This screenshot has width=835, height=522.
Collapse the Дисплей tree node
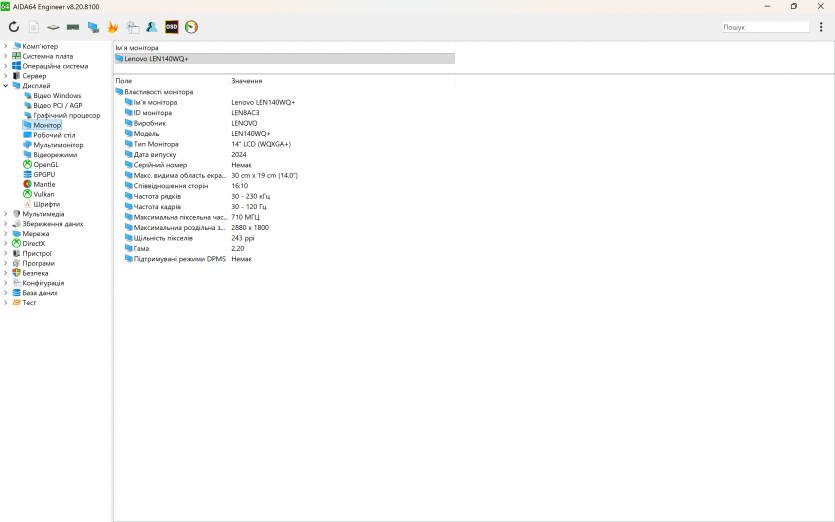(x=5, y=86)
